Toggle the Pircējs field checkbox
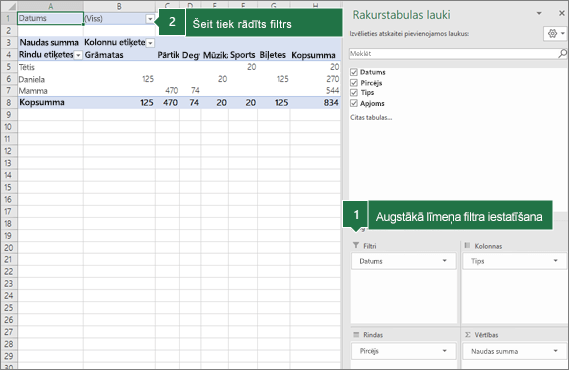 354,83
